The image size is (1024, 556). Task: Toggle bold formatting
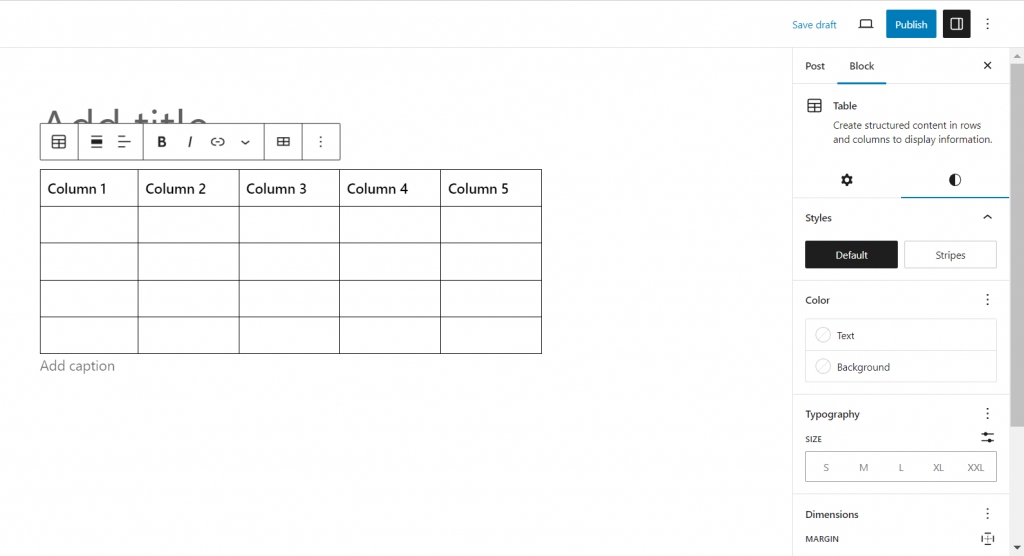[x=162, y=142]
